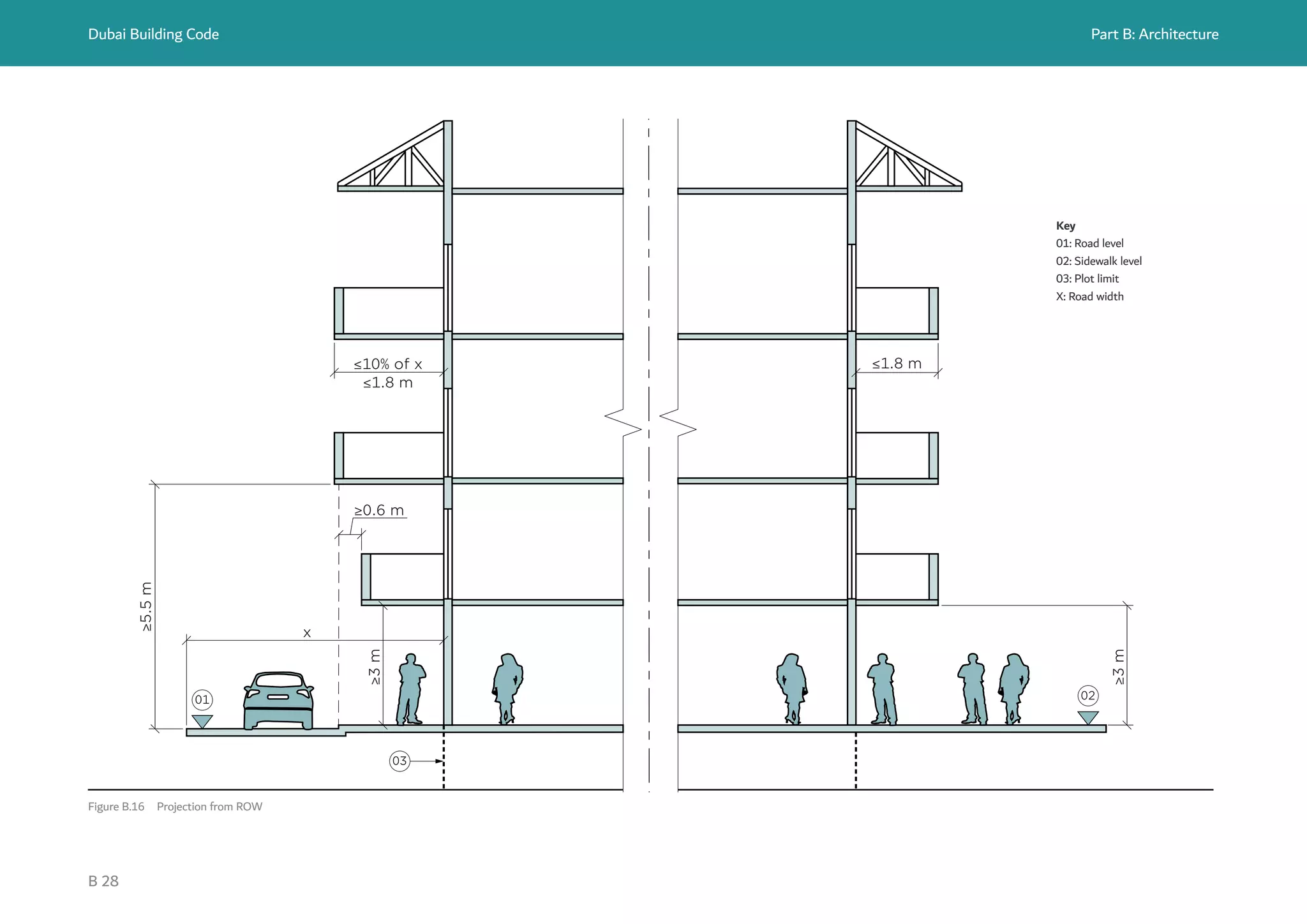
Task: Click the Dubai Building Code header title
Action: click(153, 34)
